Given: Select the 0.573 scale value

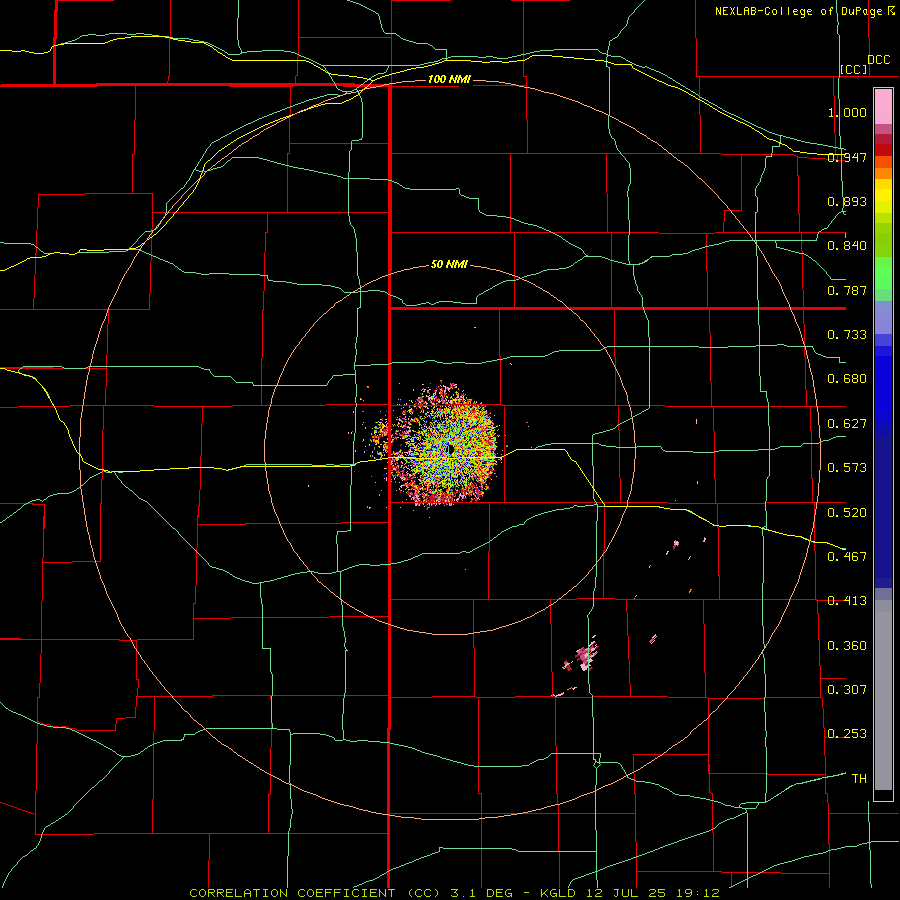Looking at the screenshot, I should [x=847, y=468].
